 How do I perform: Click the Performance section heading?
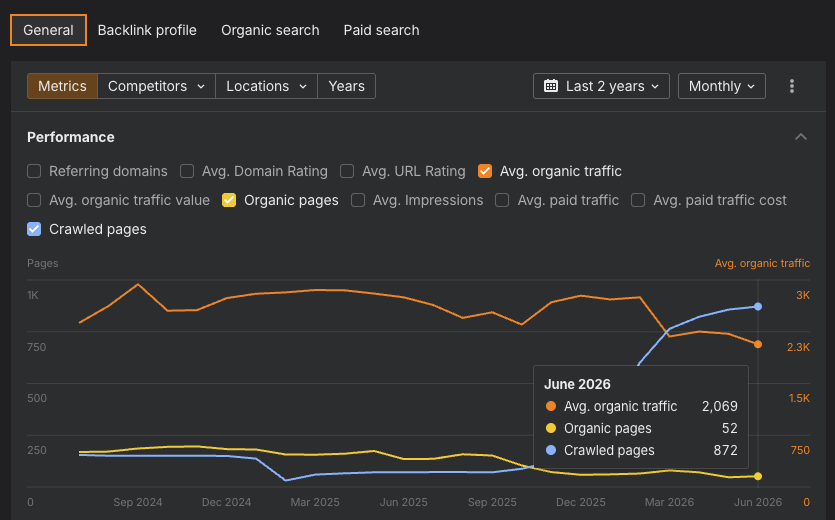coord(71,137)
